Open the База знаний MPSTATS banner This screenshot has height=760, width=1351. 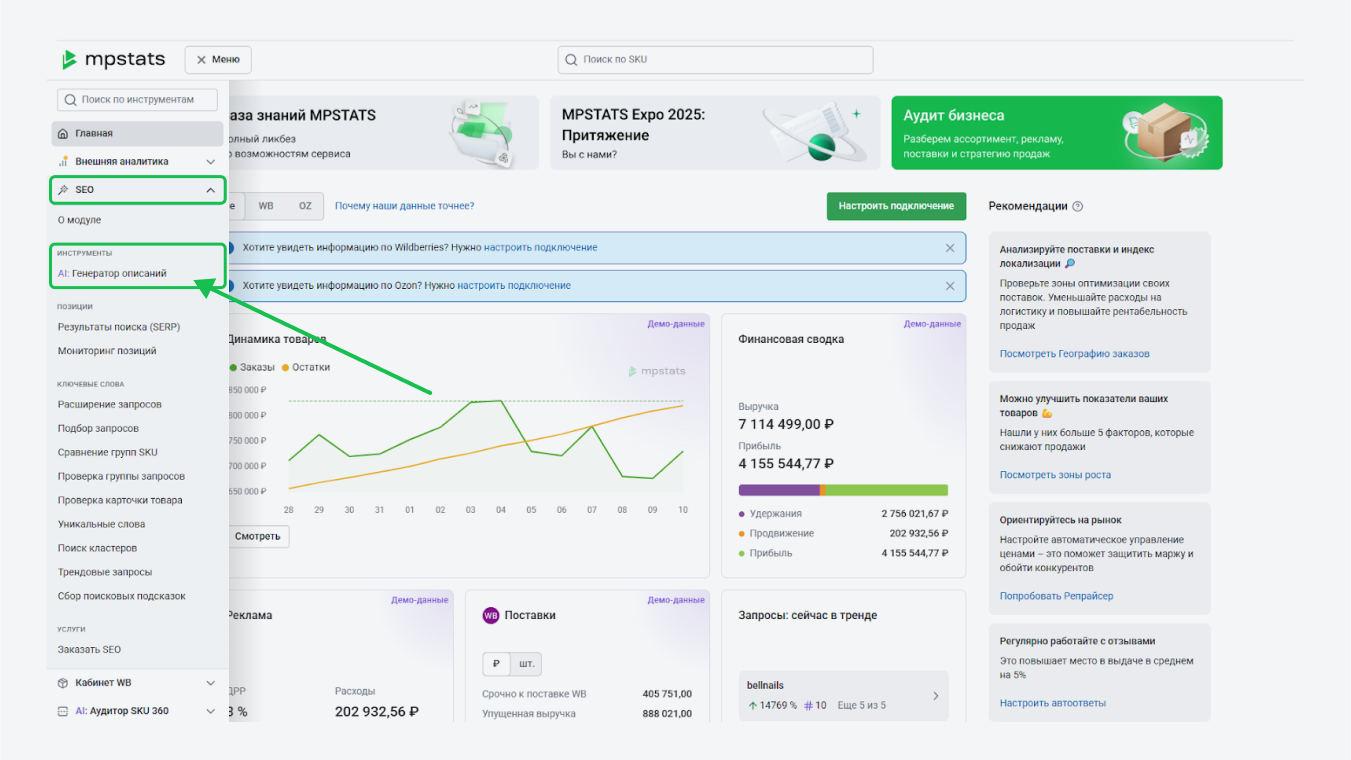383,133
